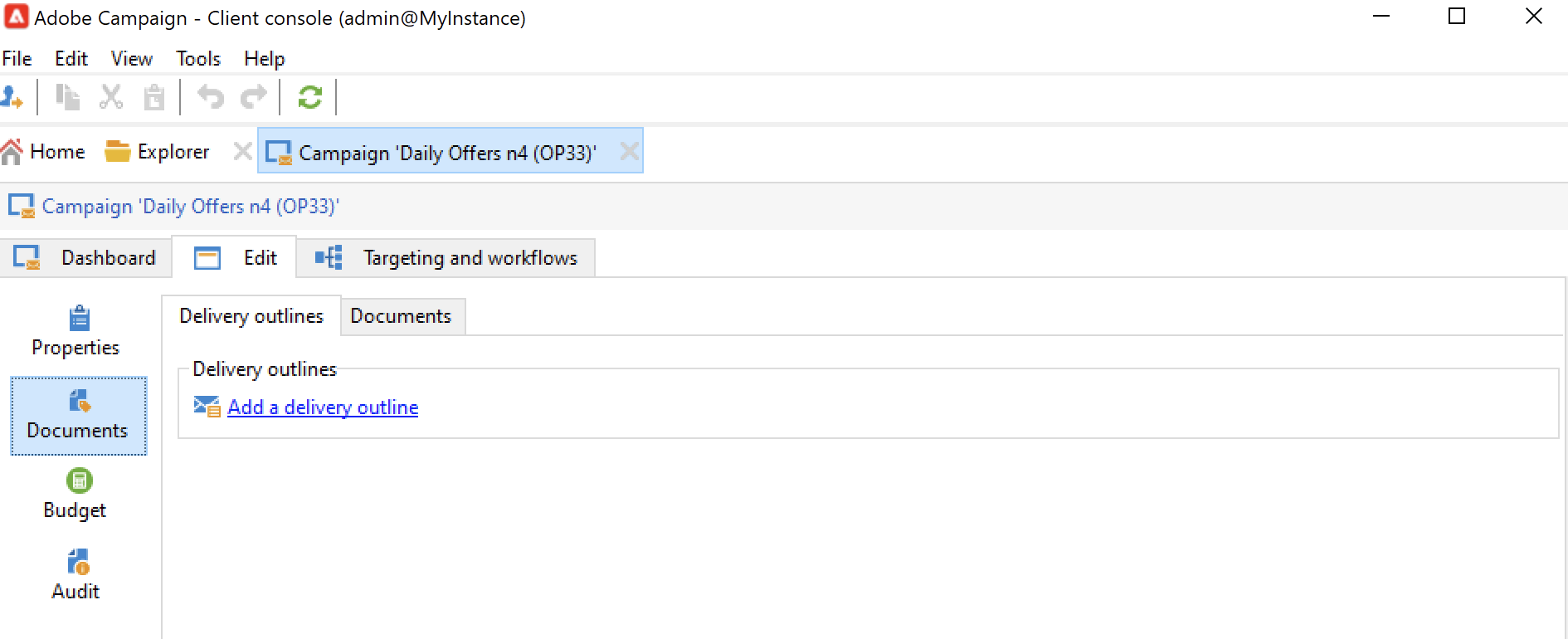Switch to the Dashboard tab
Screen dimensions: 1568x639
(86, 258)
